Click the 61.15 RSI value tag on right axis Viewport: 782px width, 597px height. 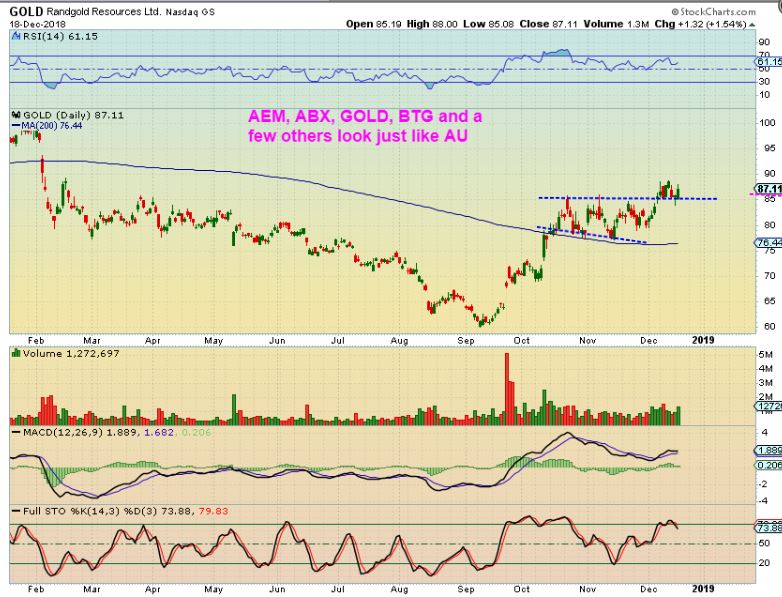pos(769,62)
